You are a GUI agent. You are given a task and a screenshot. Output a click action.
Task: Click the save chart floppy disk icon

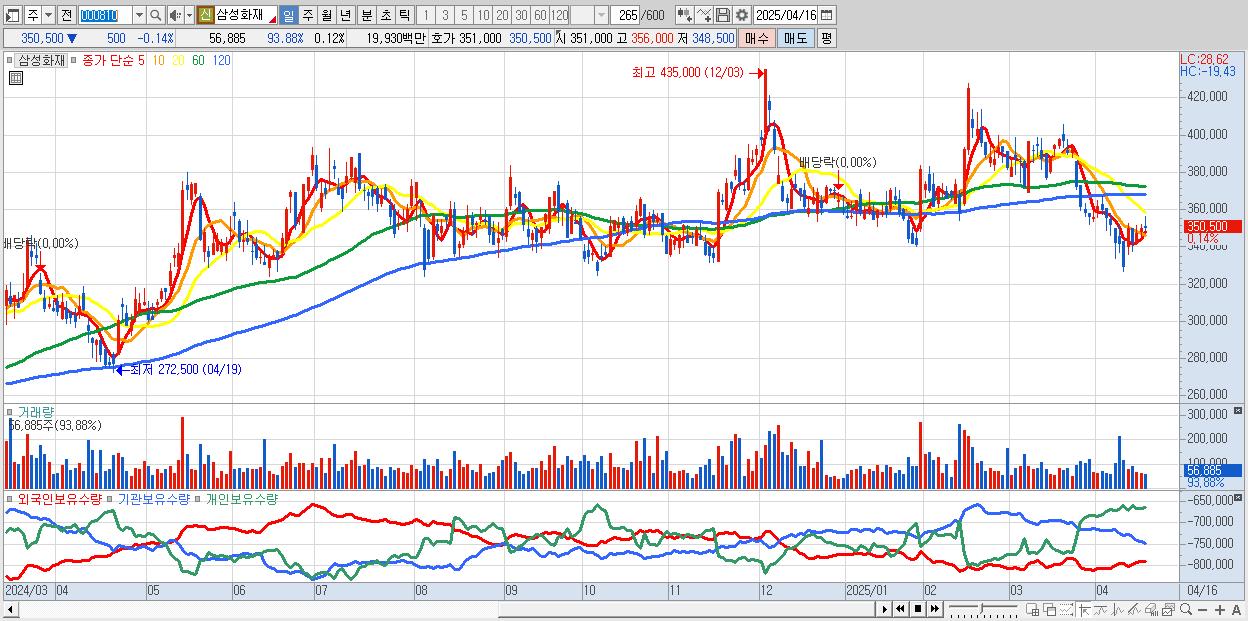[x=723, y=15]
